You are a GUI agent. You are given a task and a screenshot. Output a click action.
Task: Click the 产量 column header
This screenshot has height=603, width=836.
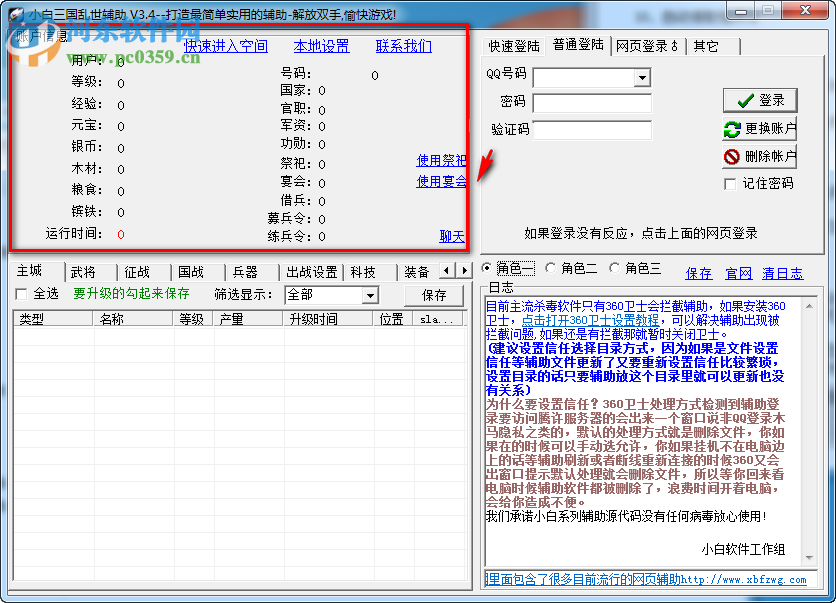point(248,319)
